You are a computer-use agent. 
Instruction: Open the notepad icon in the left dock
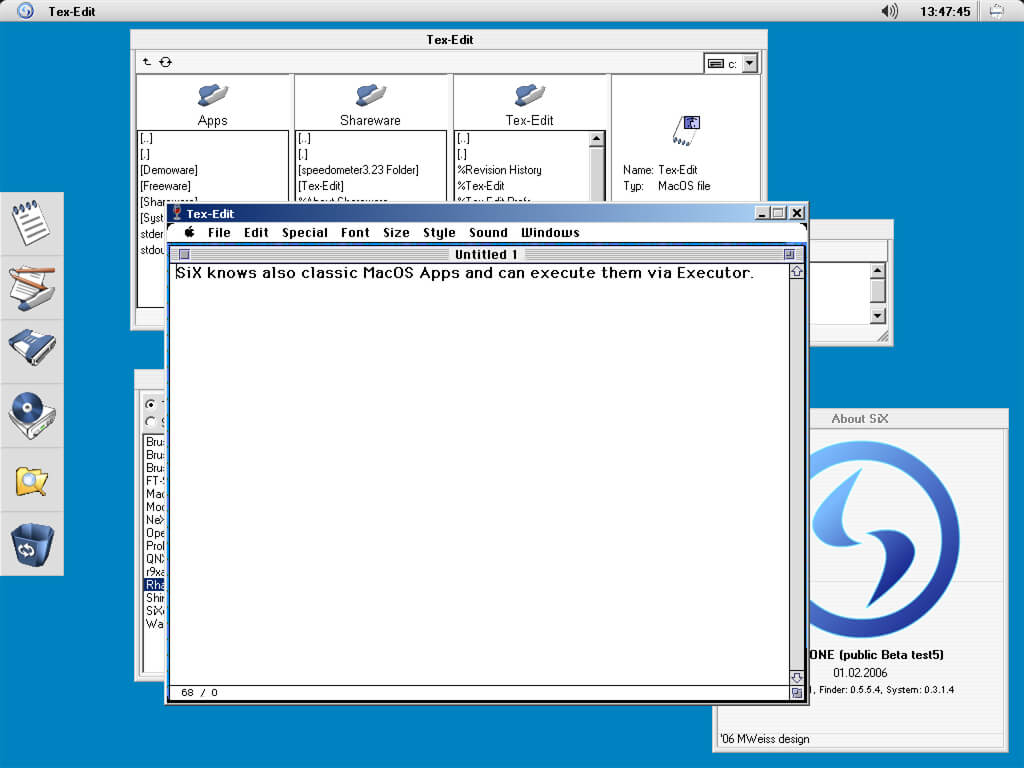pyautogui.click(x=31, y=223)
